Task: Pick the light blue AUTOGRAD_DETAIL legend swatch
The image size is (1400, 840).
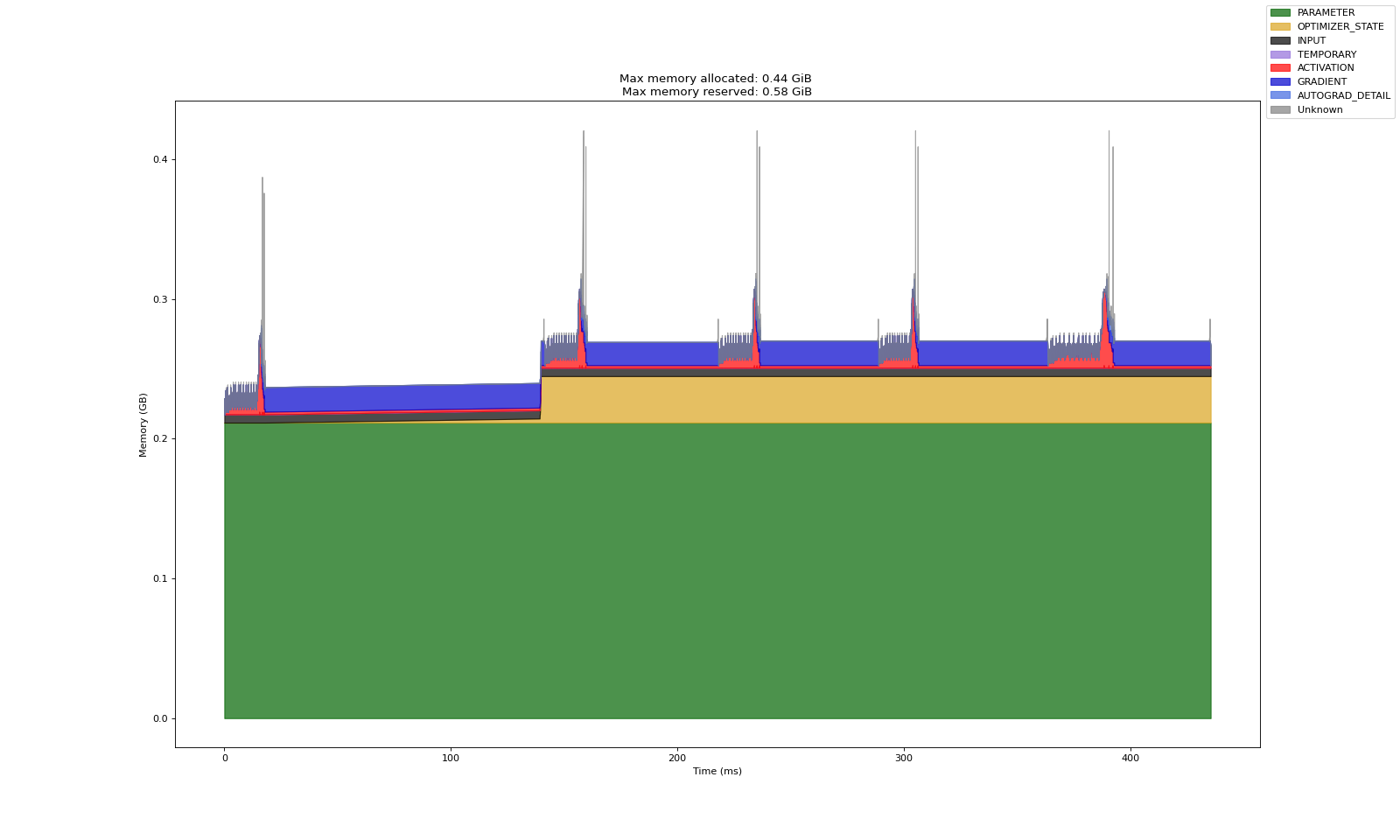Action: (1280, 95)
